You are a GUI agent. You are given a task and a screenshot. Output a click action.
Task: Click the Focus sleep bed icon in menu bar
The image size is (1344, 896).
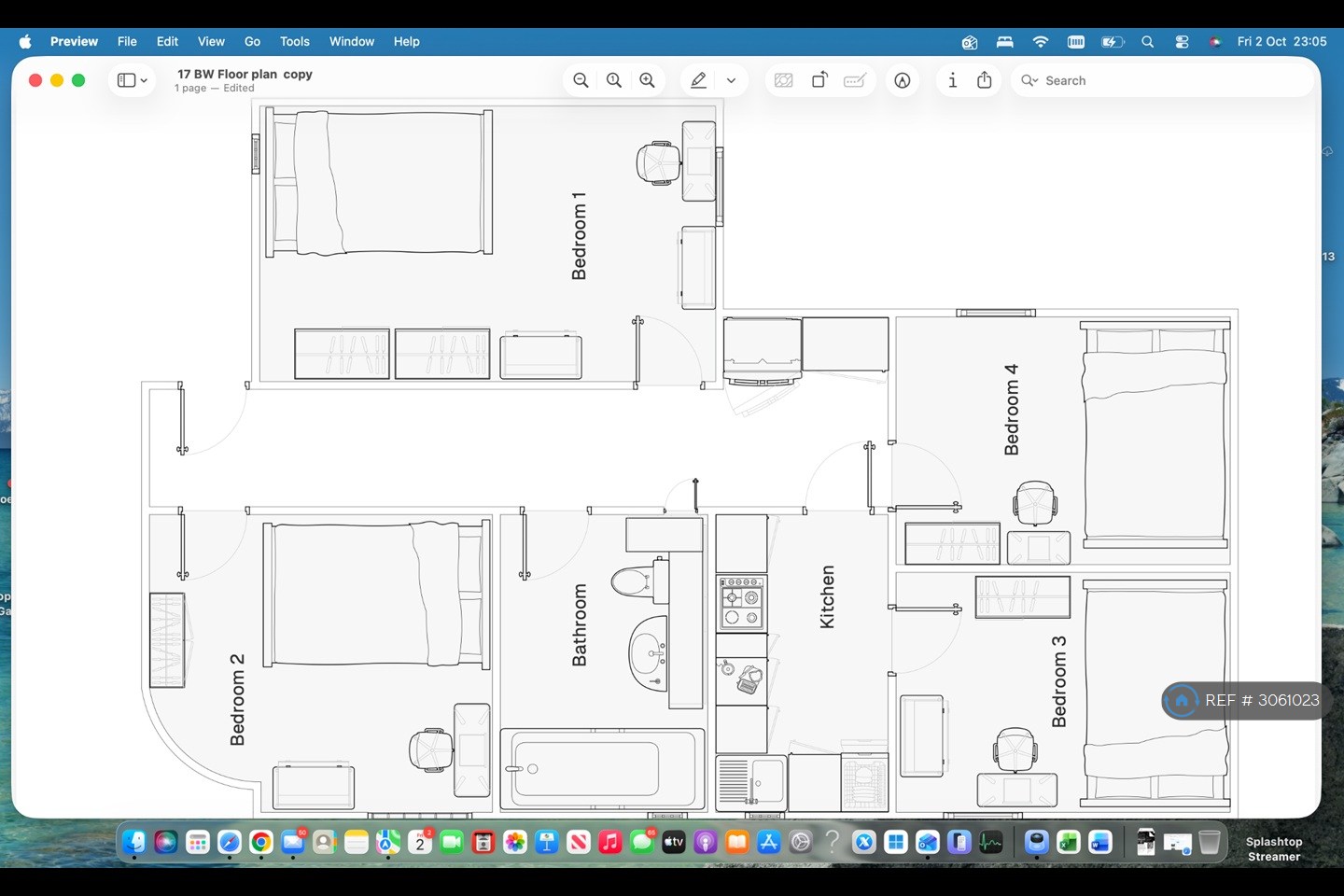pyautogui.click(x=1005, y=41)
